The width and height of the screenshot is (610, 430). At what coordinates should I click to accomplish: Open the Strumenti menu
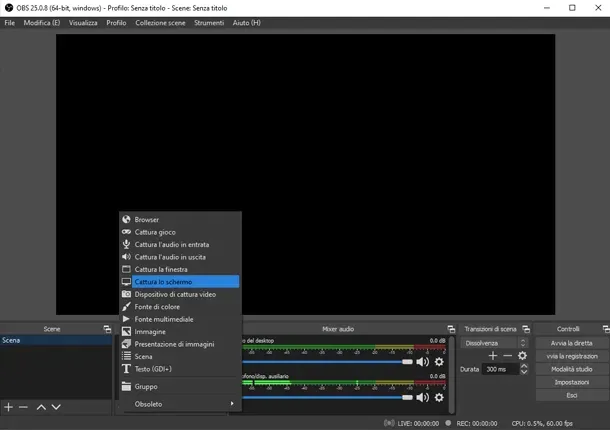click(x=209, y=22)
